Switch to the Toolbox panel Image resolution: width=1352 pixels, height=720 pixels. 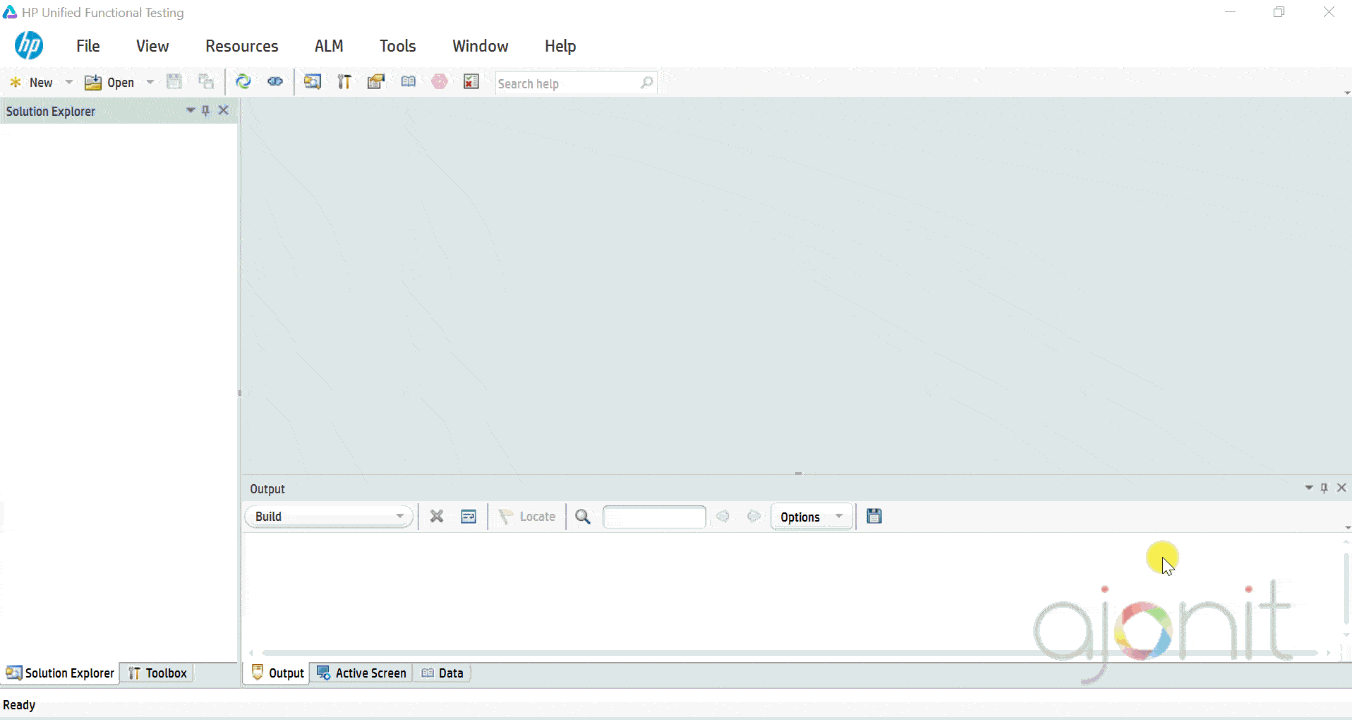pos(157,673)
